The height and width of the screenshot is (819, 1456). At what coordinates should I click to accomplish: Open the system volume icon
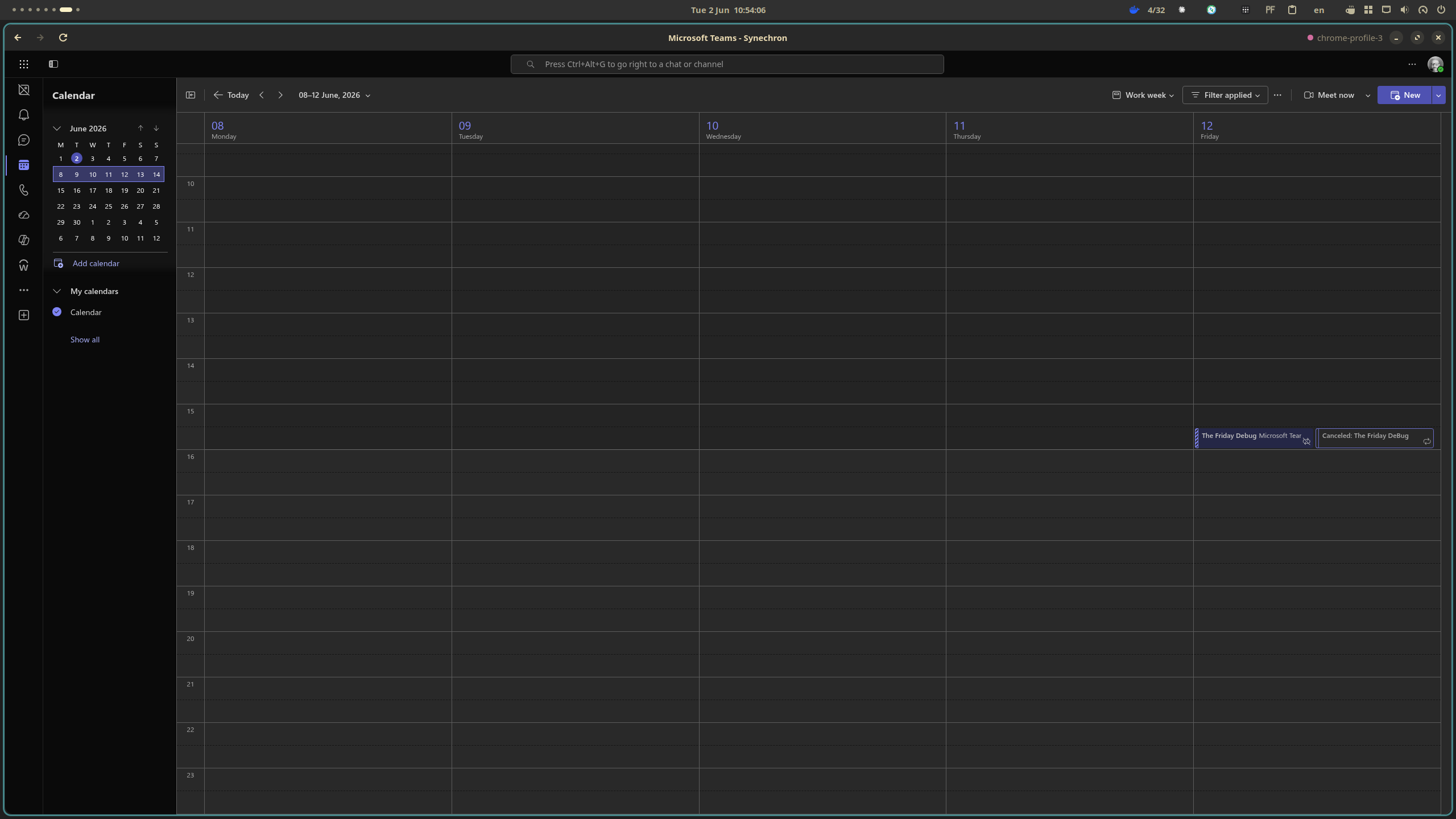pos(1404,10)
